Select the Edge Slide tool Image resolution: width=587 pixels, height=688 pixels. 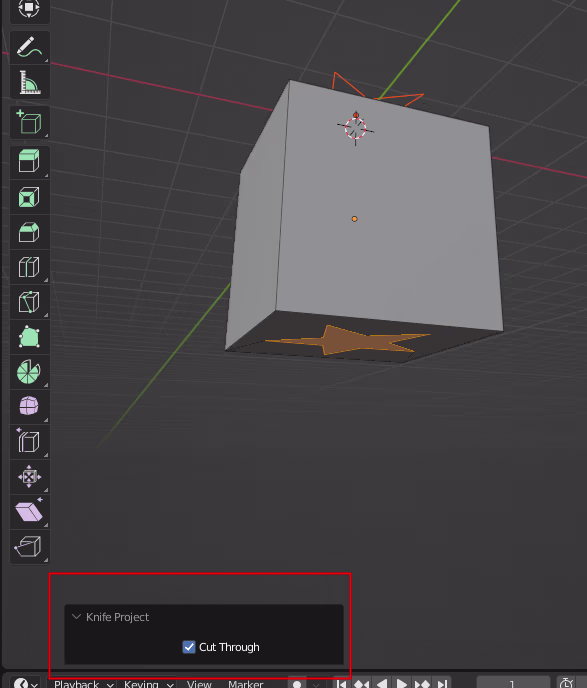click(29, 442)
